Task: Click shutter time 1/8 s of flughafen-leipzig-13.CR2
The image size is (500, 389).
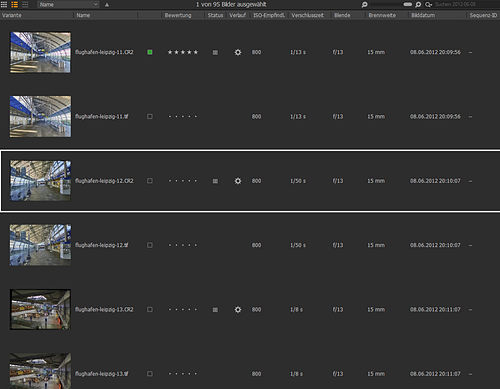Action: click(x=296, y=310)
